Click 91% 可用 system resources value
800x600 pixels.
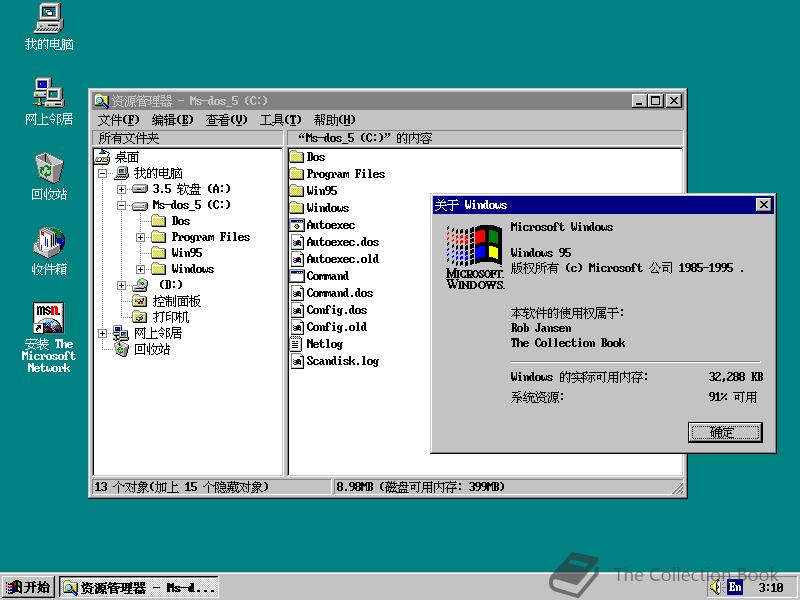[732, 396]
